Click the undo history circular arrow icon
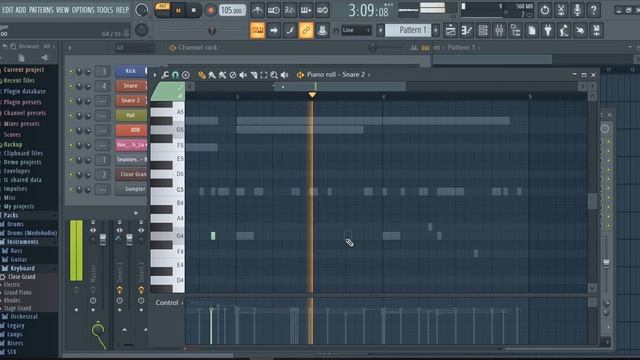This screenshot has width=640, height=360. (x=544, y=10)
